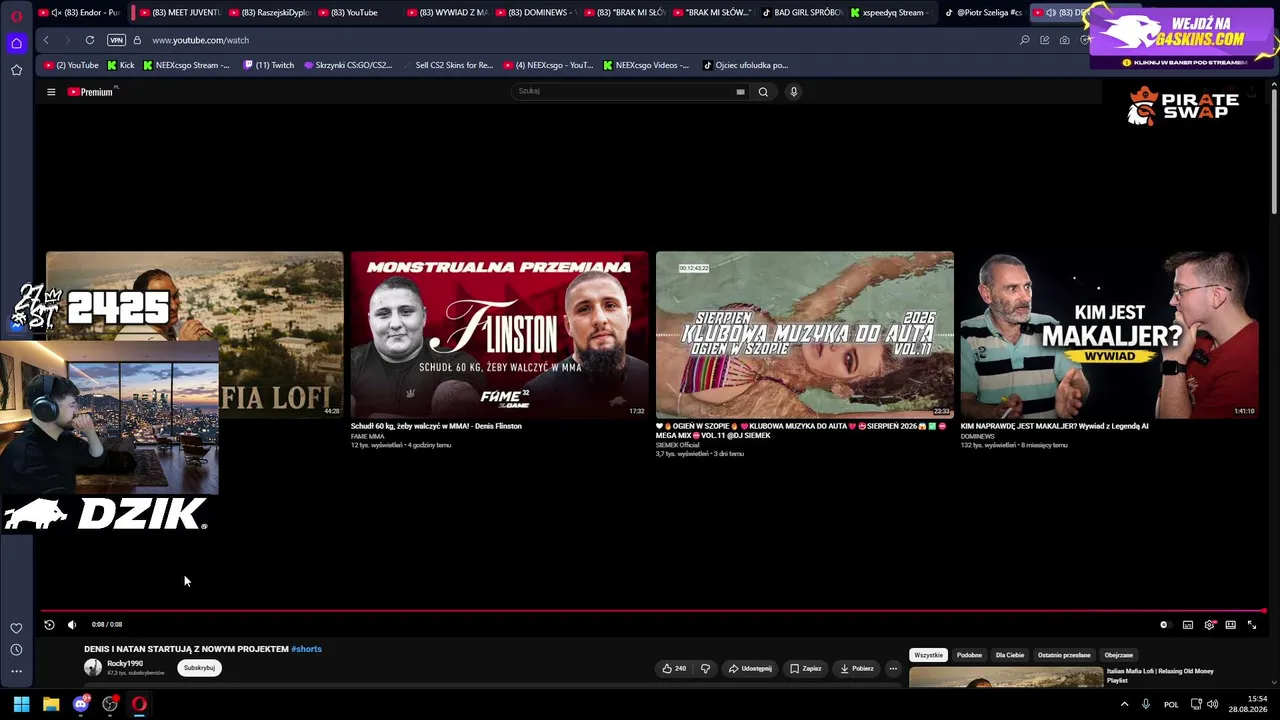Screen dimensions: 1280x720
Task: Start voice search with microphone
Action: pos(794,92)
